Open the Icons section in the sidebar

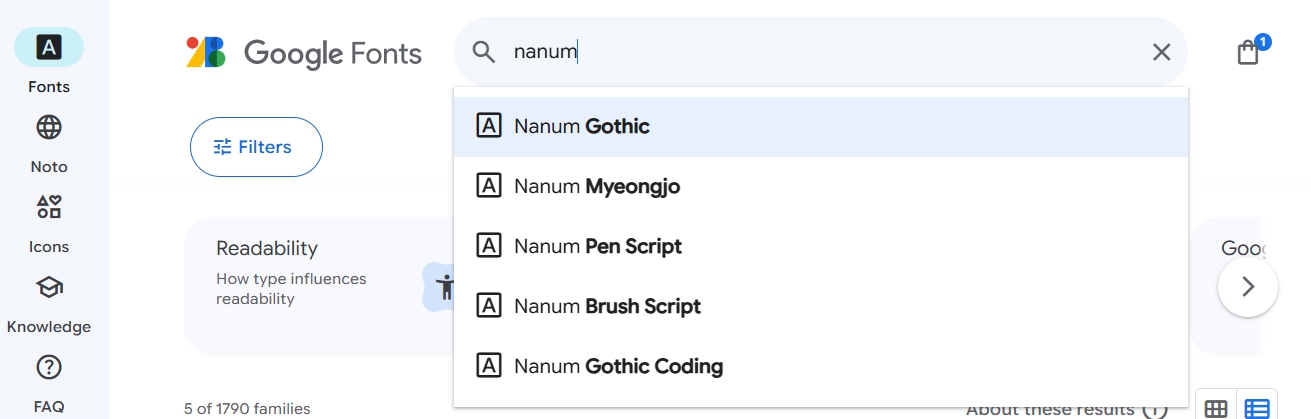click(49, 220)
